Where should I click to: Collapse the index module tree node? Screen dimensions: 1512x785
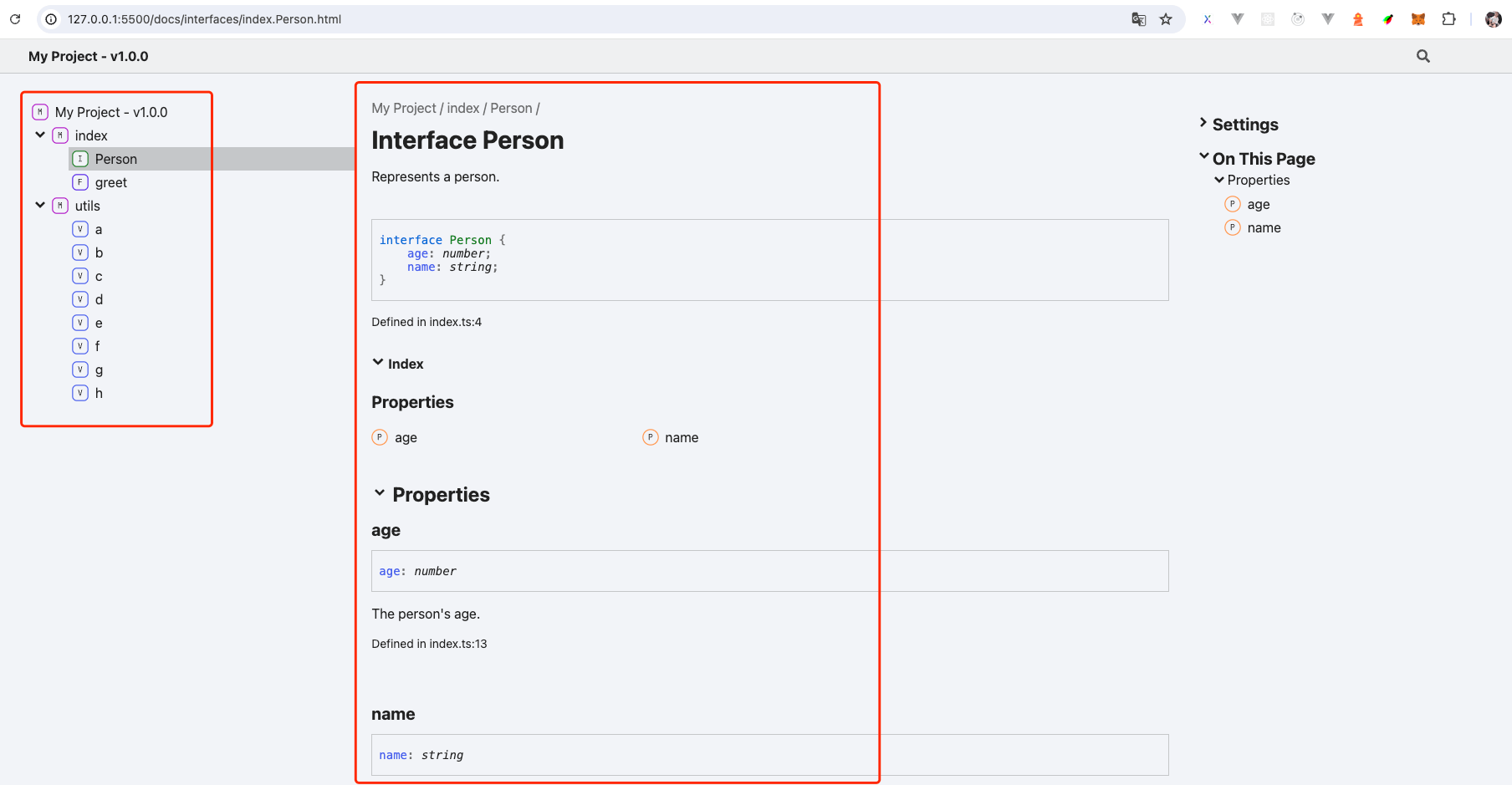[40, 135]
